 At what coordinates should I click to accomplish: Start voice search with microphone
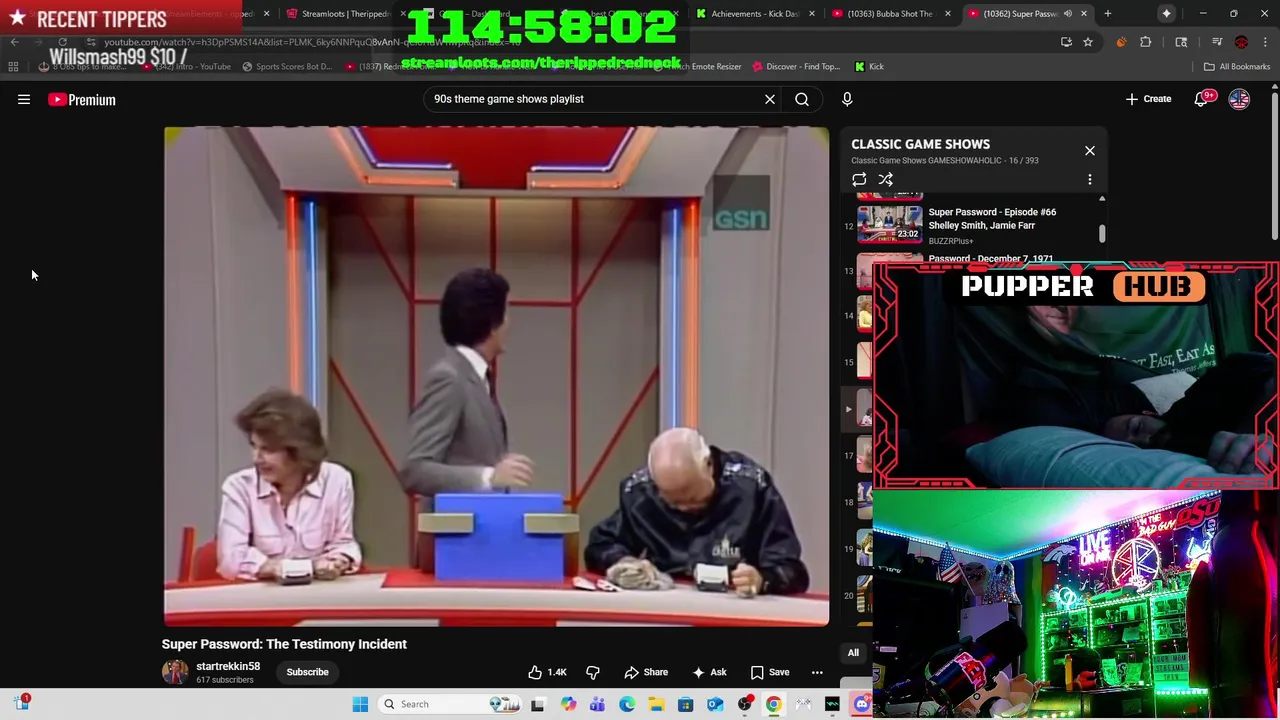point(847,99)
